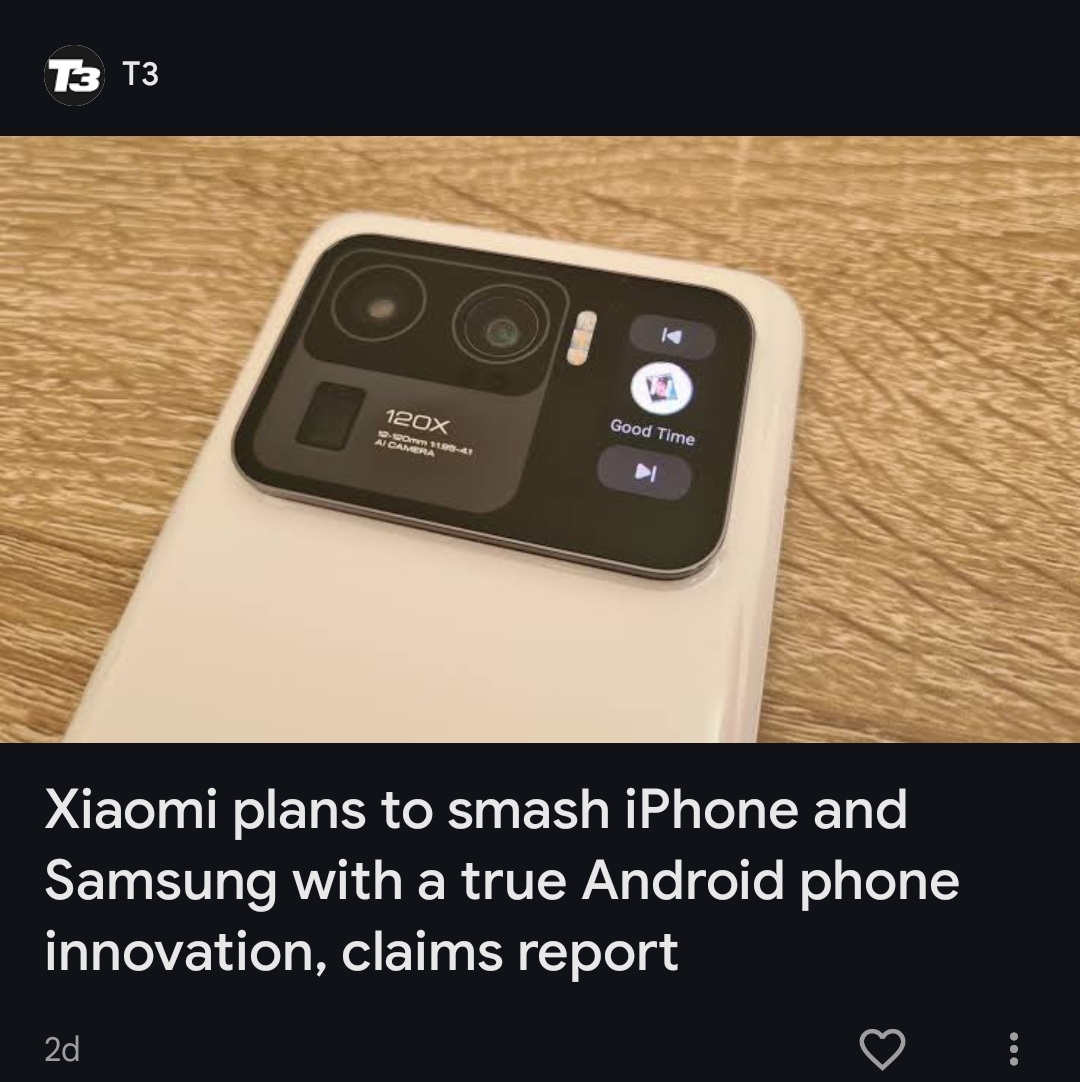Click the LED flash strip on camera
The width and height of the screenshot is (1080, 1082).
click(x=582, y=337)
